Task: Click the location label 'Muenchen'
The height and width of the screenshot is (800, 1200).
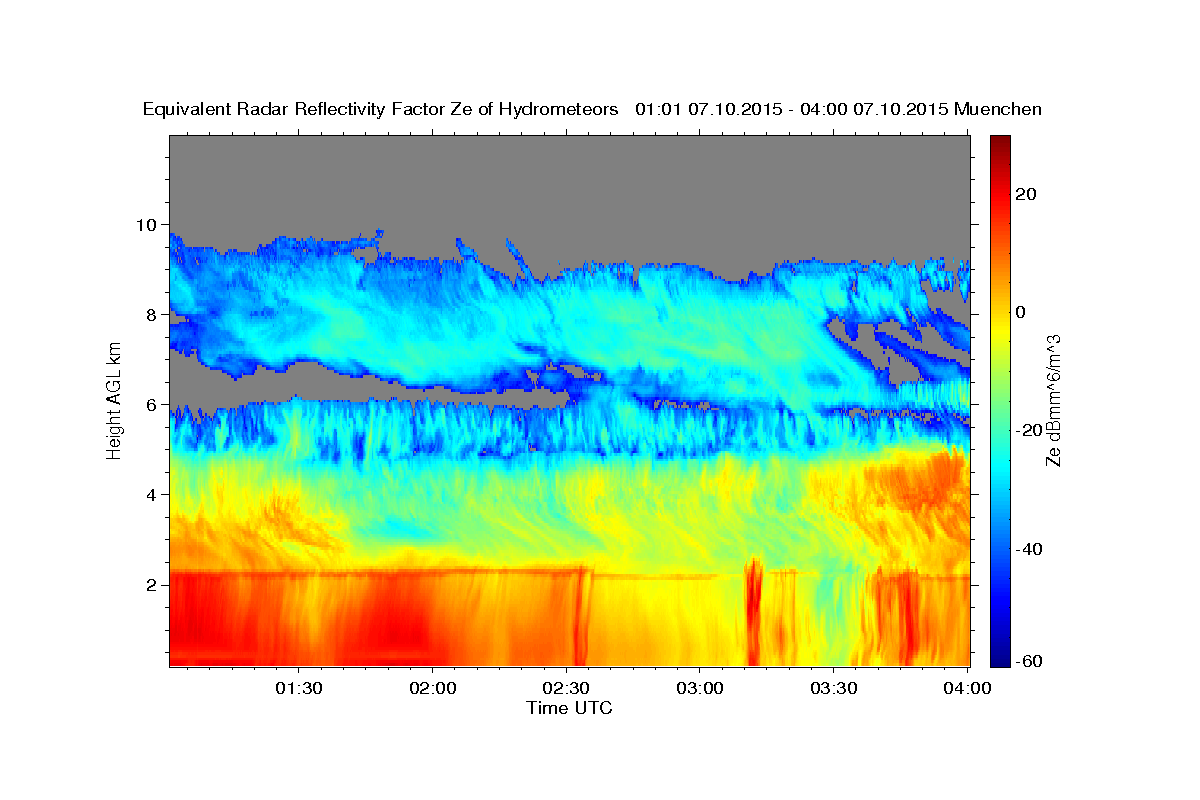Action: point(998,110)
